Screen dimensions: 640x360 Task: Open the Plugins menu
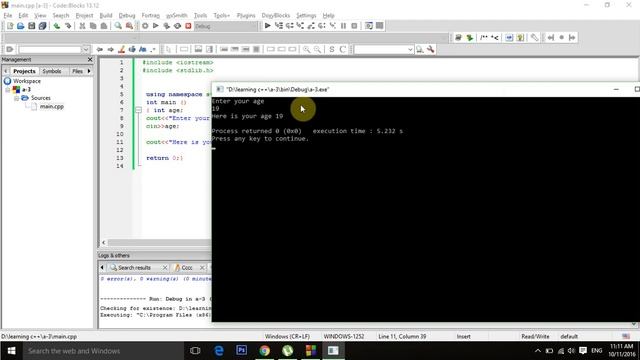(x=246, y=16)
